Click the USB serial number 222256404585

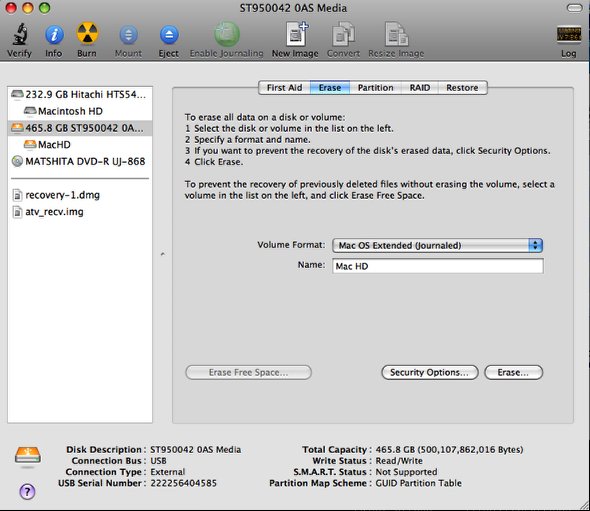pyautogui.click(x=184, y=483)
